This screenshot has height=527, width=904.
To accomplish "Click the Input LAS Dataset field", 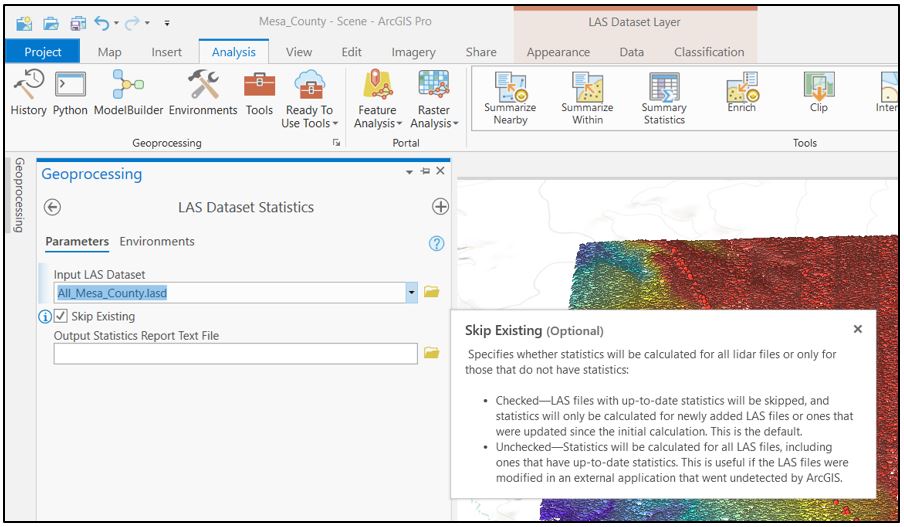I will pyautogui.click(x=230, y=293).
